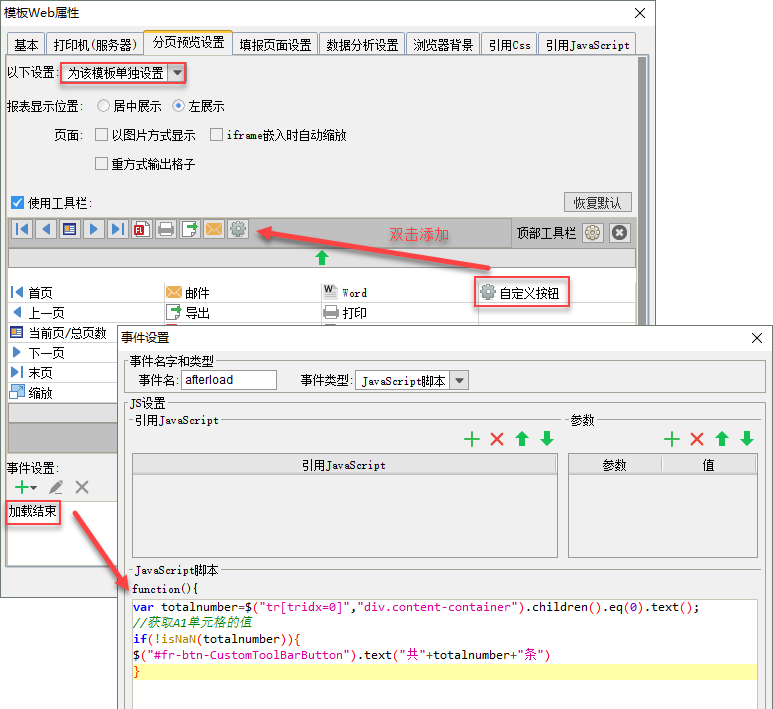Select the 居中展示 radio button
This screenshot has height=709, width=773.
click(x=103, y=106)
